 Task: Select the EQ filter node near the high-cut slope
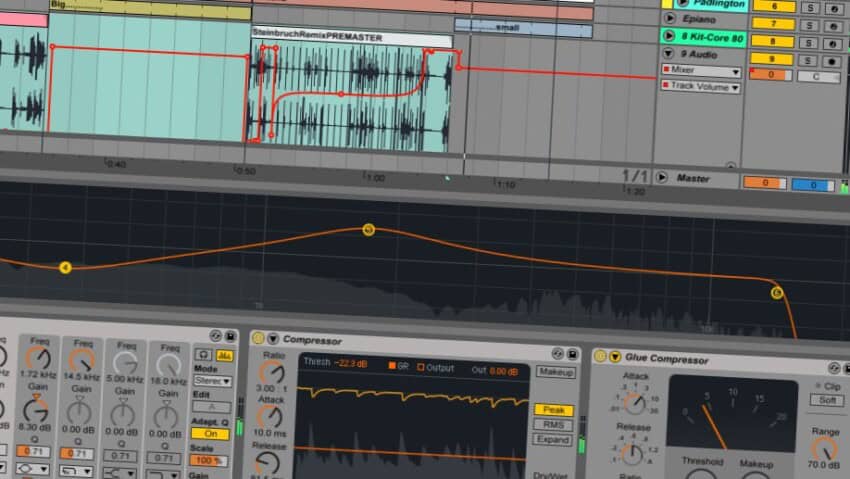pos(777,293)
